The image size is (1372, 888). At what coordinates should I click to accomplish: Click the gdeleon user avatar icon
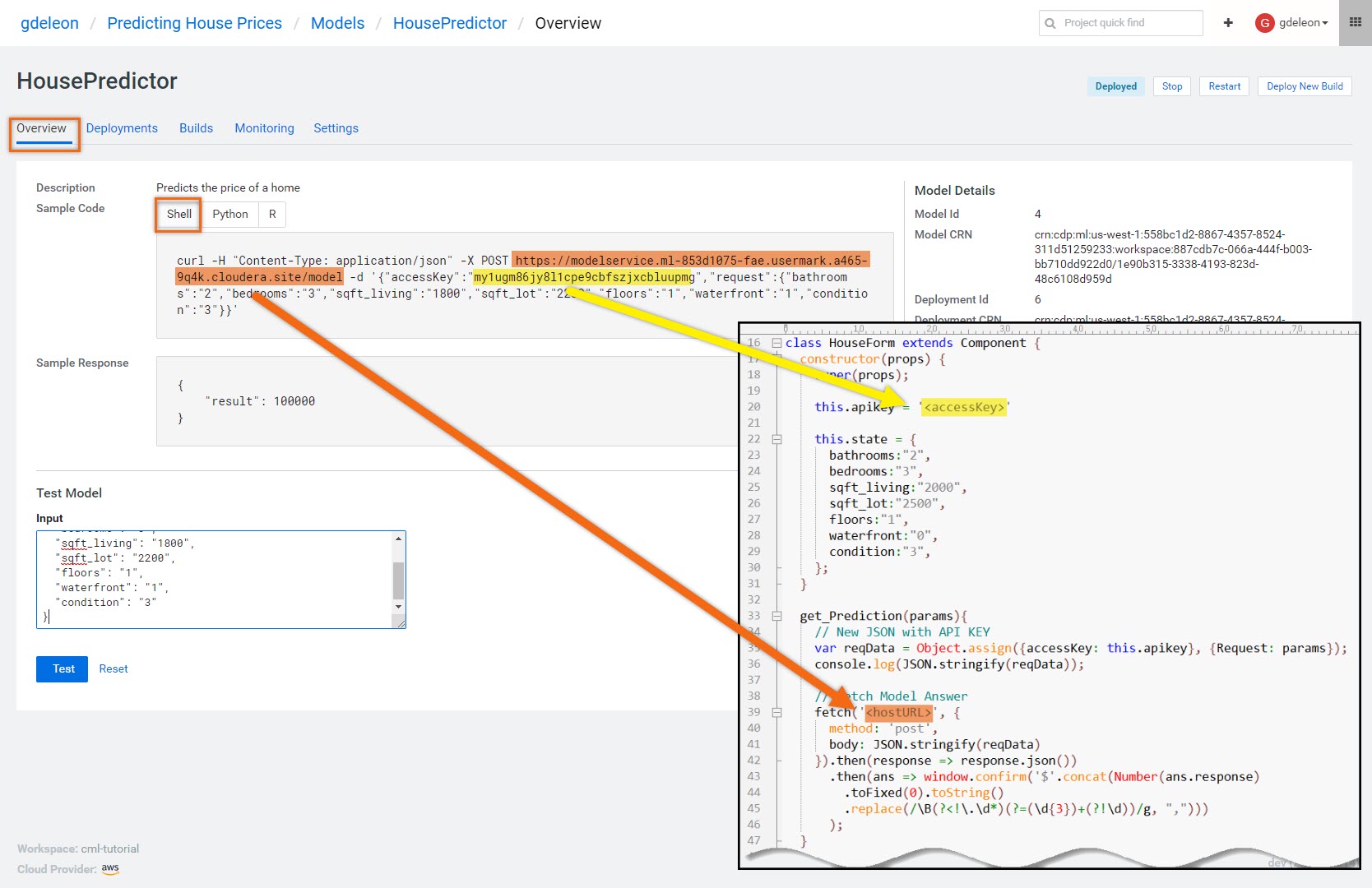[1264, 23]
